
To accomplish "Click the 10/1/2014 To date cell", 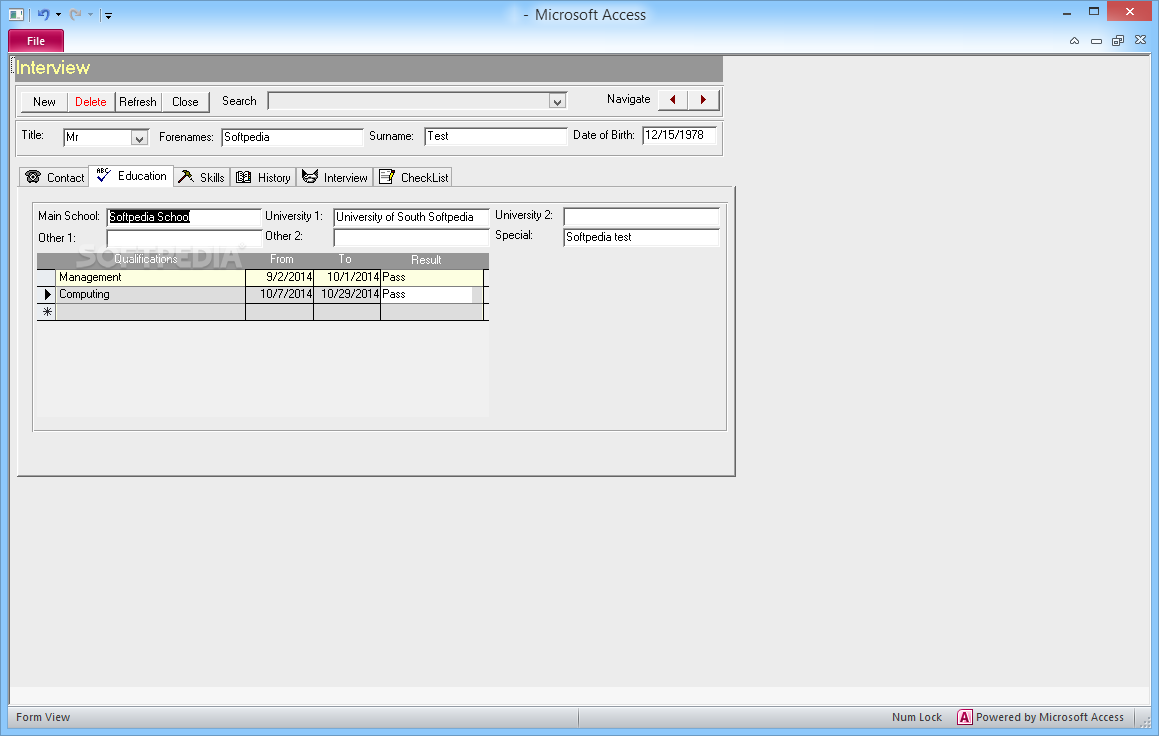I will point(347,277).
